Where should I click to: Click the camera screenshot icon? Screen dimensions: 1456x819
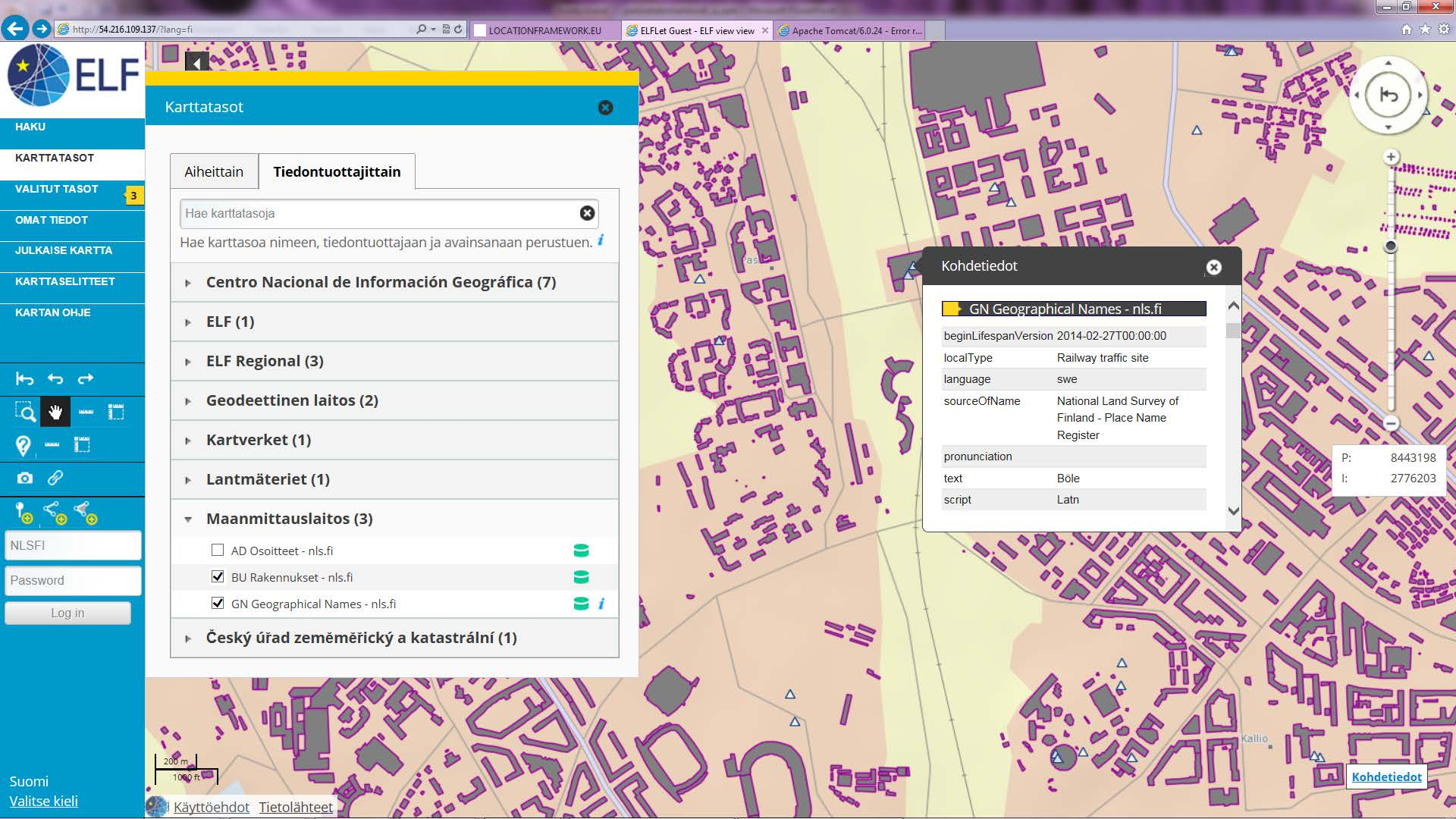(x=25, y=478)
